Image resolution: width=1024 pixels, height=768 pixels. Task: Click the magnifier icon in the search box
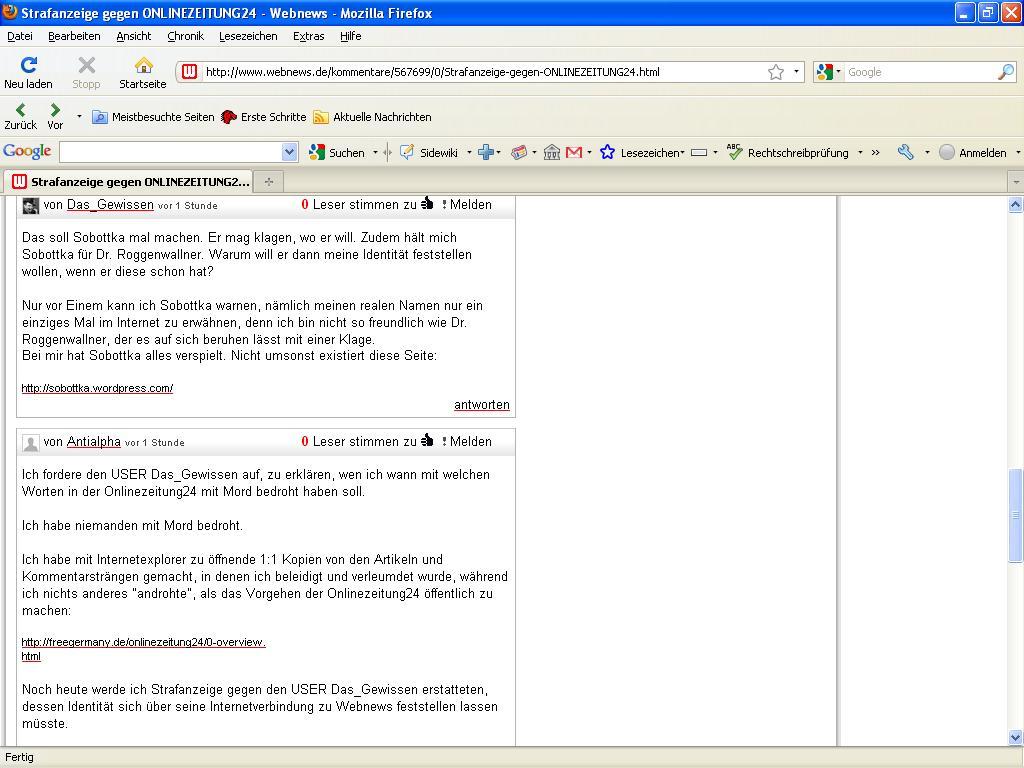[1005, 72]
